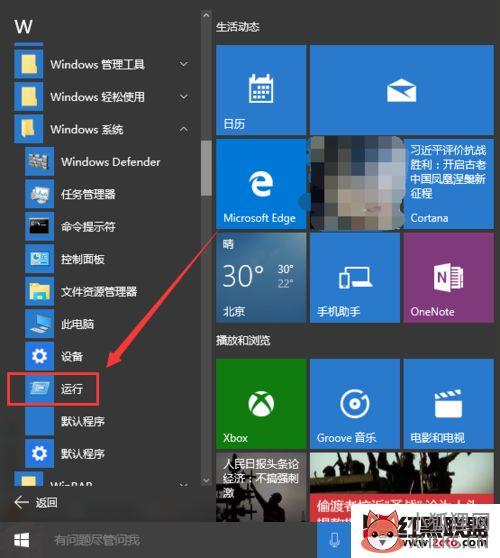Click the Windows Defender label
This screenshot has width=500, height=558.
pos(111,162)
